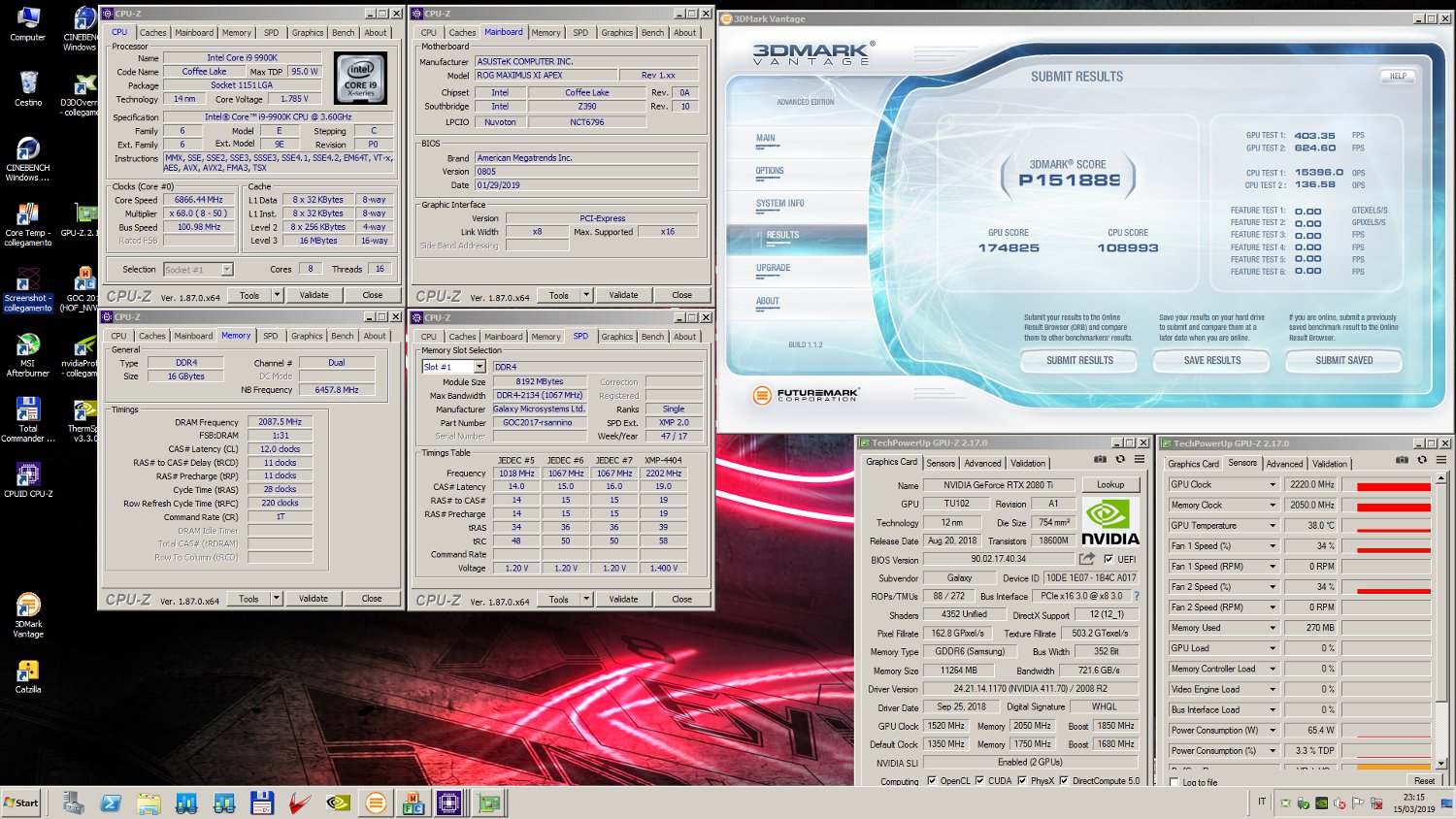Click the SUBMIT RESULTS button in 3DMark Vantage
Viewport: 1456px width, 819px height.
point(1079,361)
